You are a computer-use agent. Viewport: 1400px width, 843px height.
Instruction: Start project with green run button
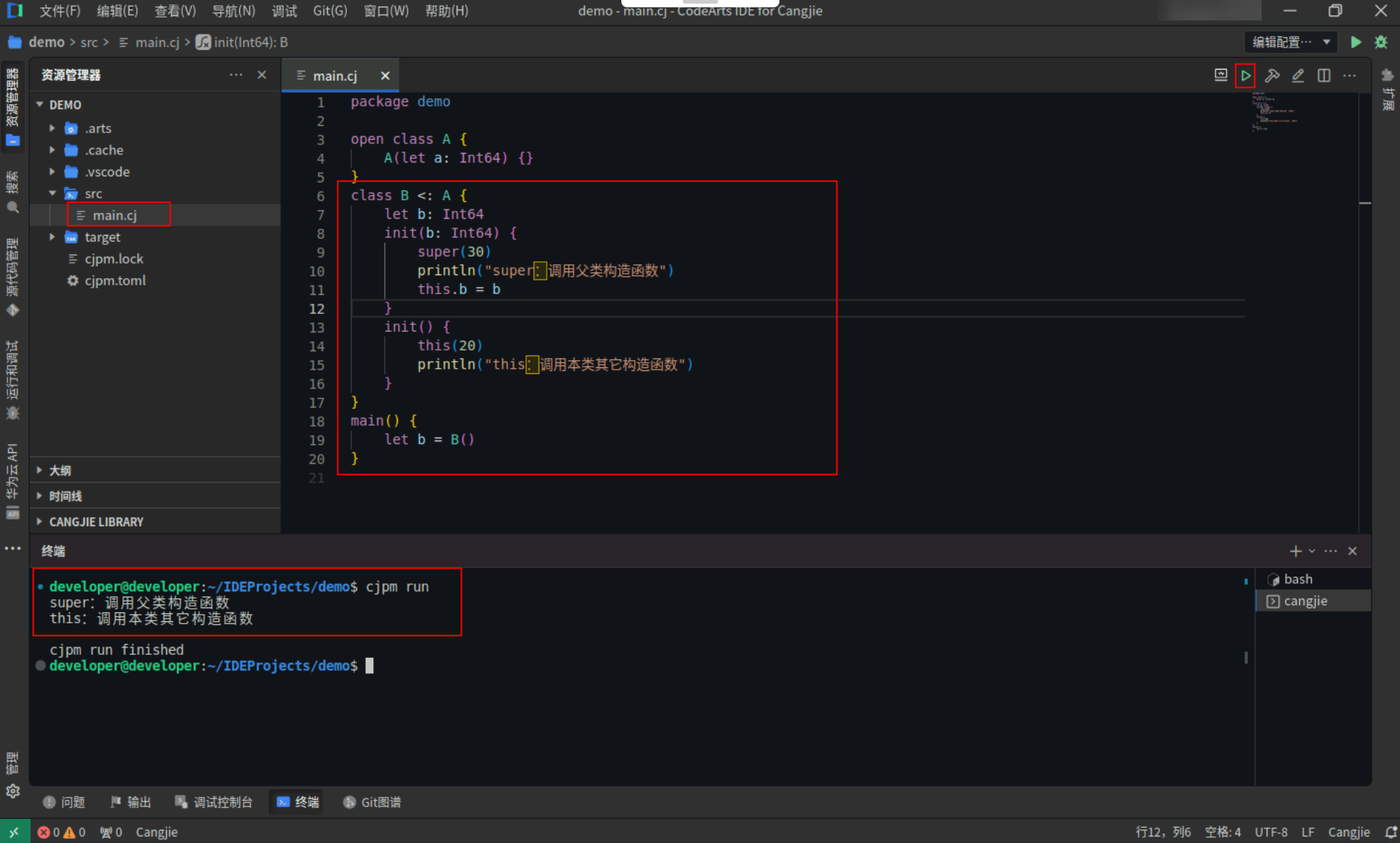[1355, 42]
